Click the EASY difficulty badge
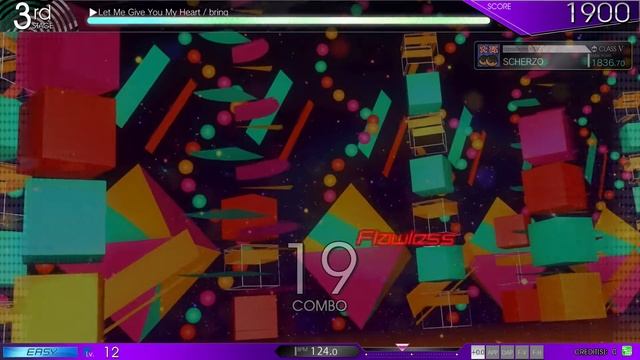The height and width of the screenshot is (360, 640). (40, 352)
